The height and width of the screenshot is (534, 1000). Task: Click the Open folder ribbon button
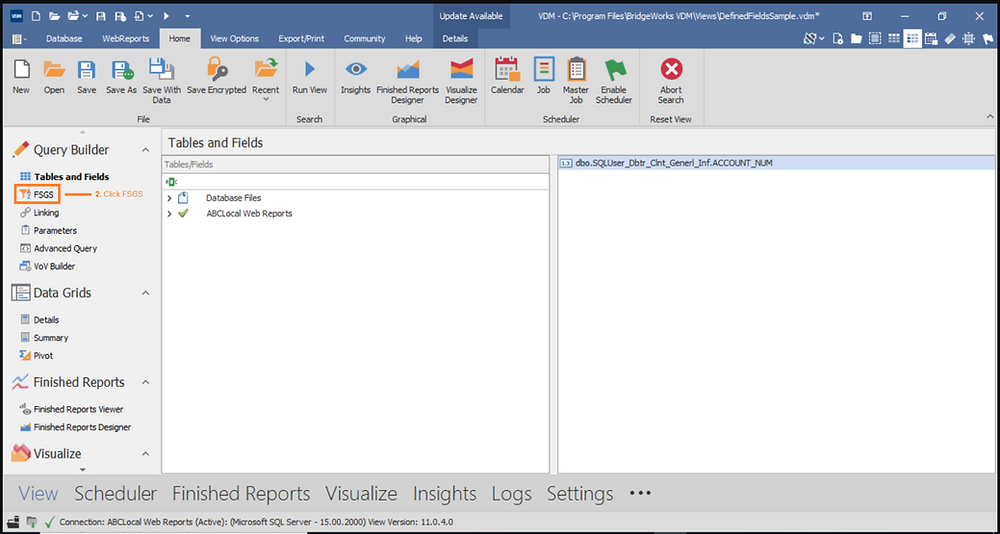coord(54,77)
